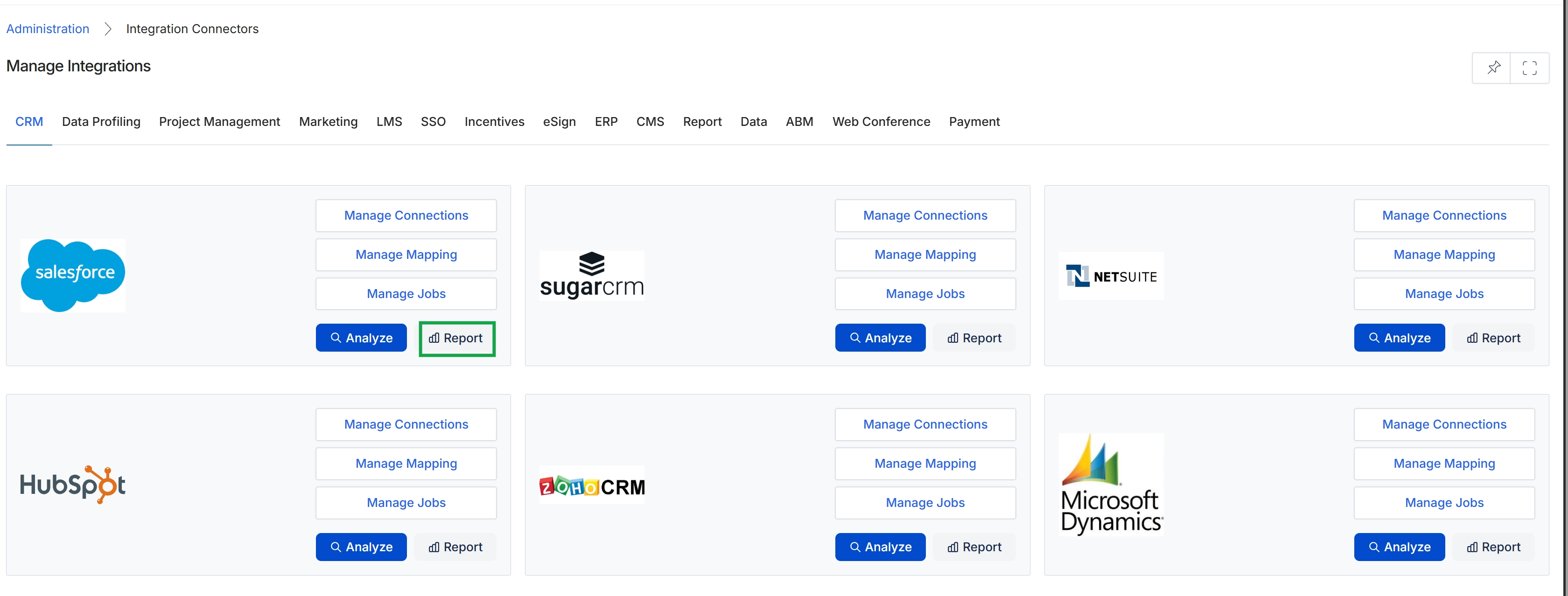View the Microsoft Dynamics Report

[x=1493, y=547]
